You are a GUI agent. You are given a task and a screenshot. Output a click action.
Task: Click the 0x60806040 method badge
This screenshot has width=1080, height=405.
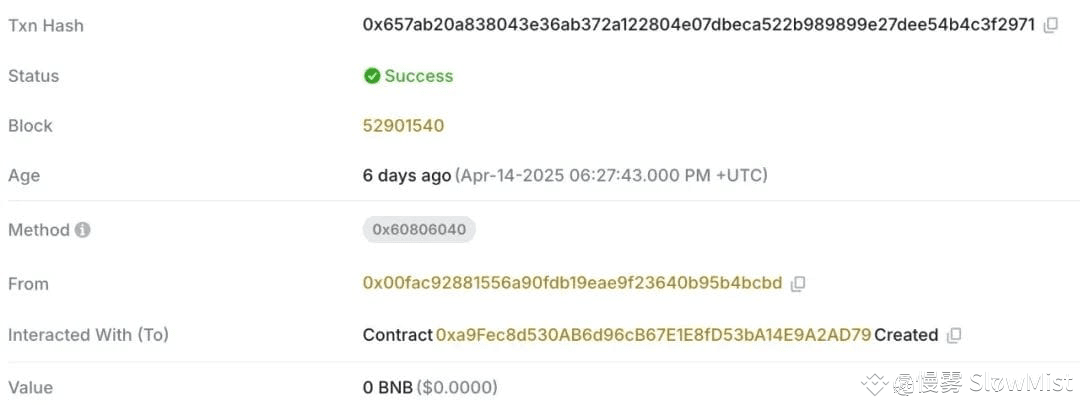[x=419, y=229]
